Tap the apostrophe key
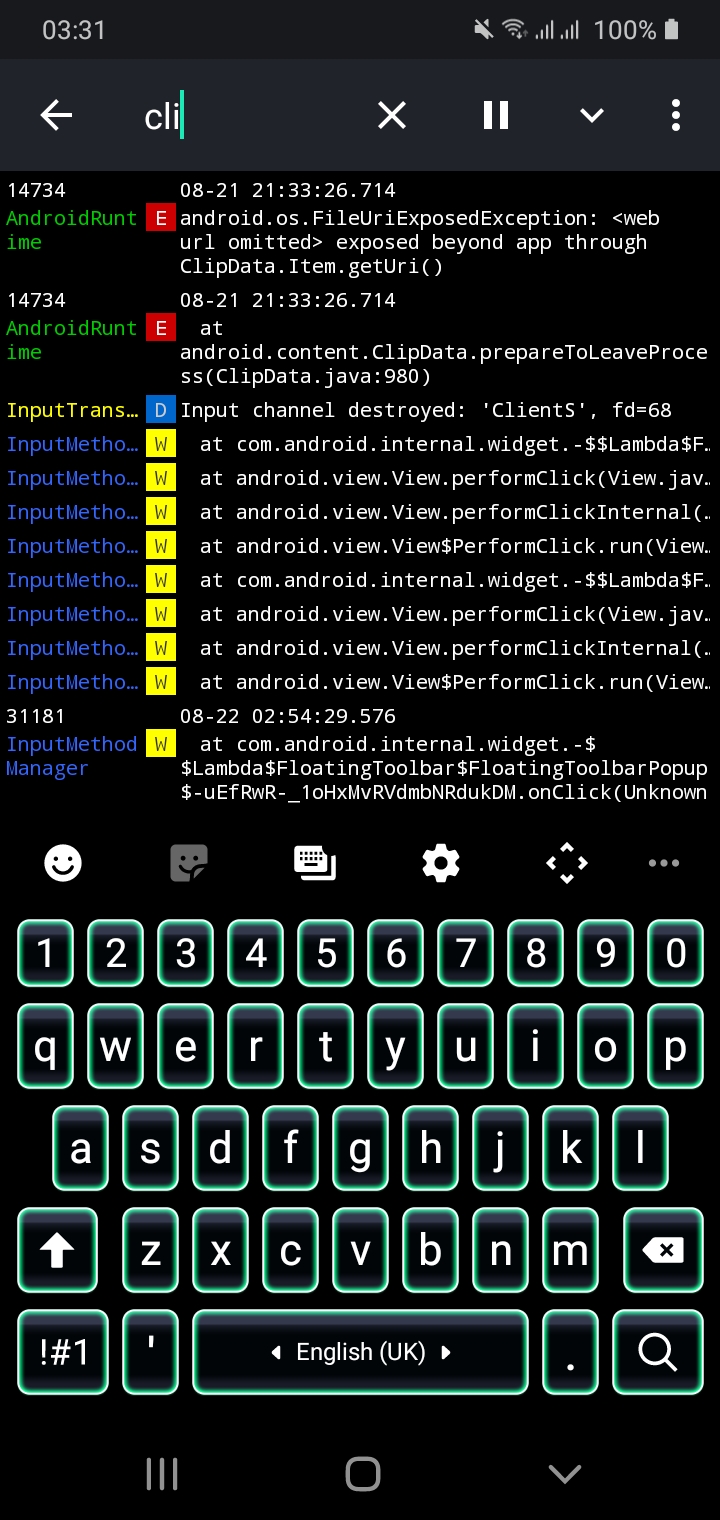This screenshot has height=1520, width=720. point(151,1352)
